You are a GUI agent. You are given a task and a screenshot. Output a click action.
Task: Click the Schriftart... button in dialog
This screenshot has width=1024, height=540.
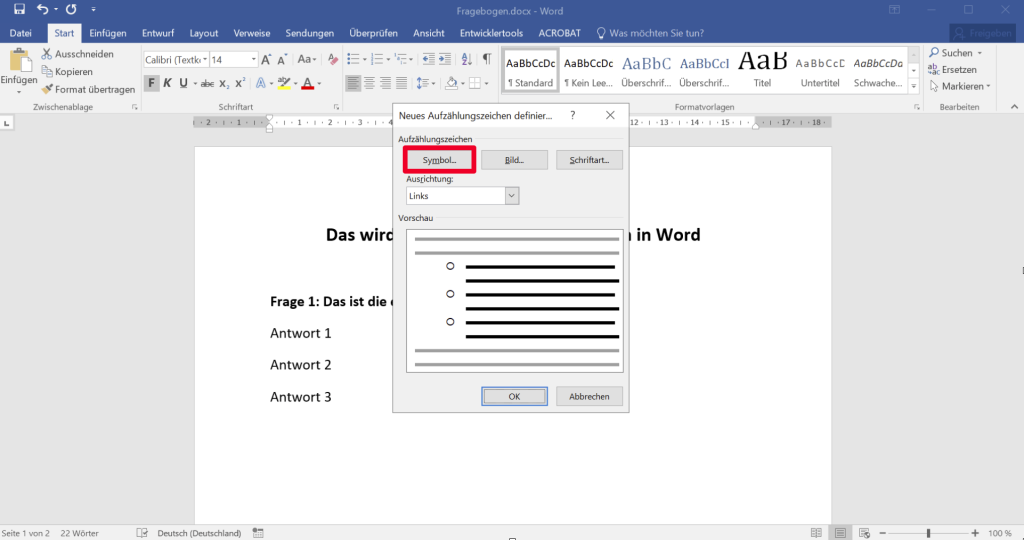tap(589, 160)
